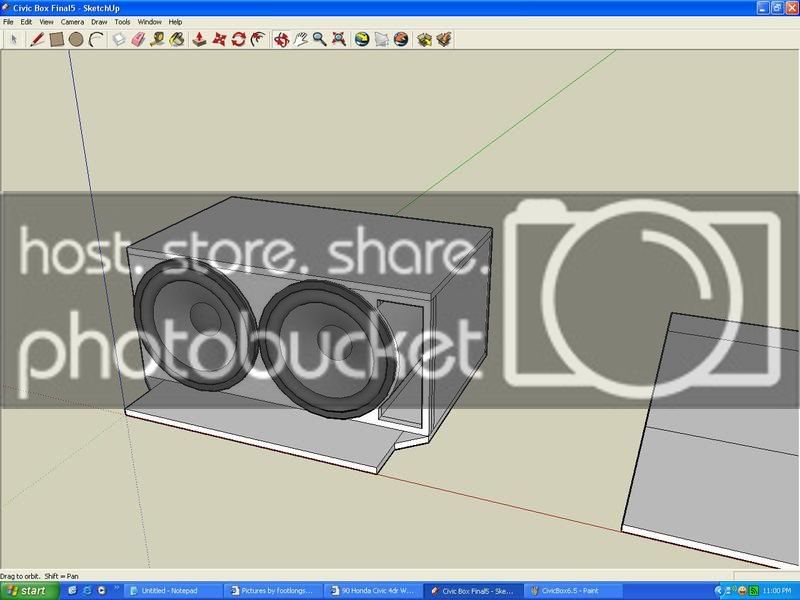Expand the quick launch chevron on taskbar
The height and width of the screenshot is (600, 800).
pos(117,588)
